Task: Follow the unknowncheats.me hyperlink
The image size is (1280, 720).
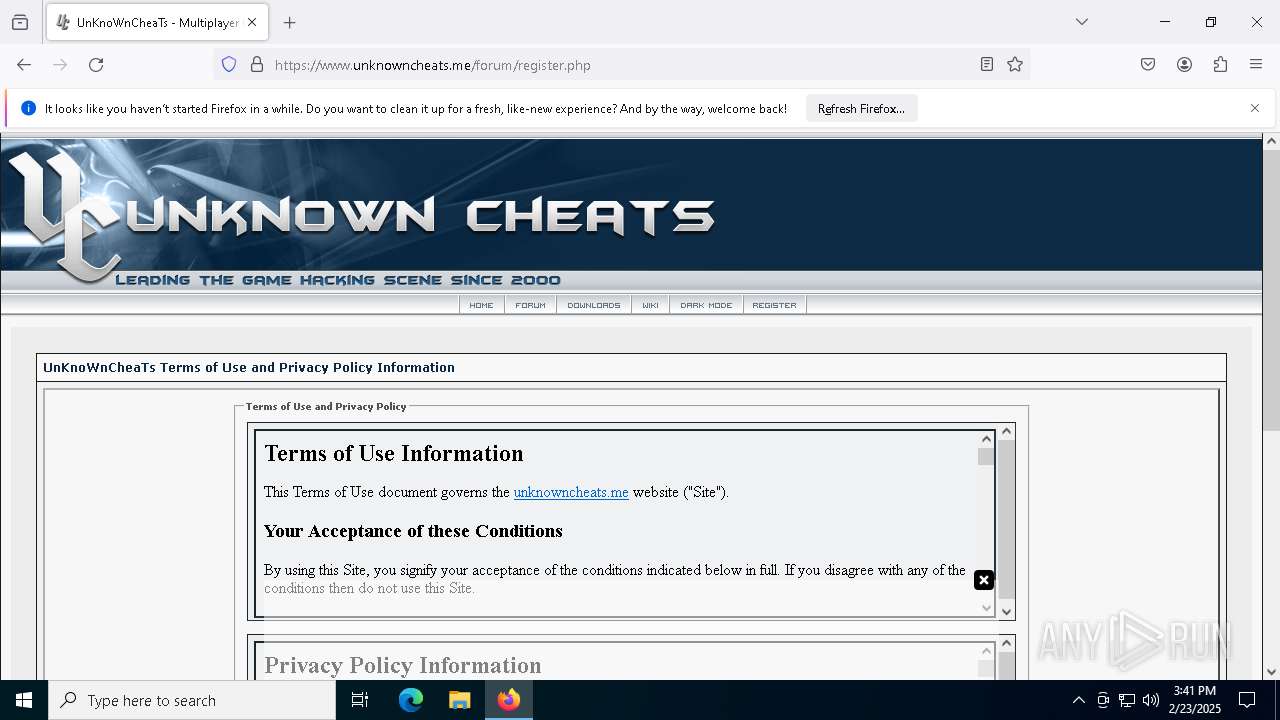Action: tap(571, 492)
